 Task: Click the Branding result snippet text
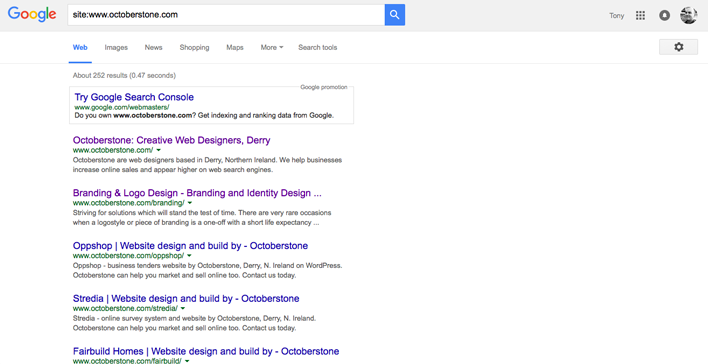(202, 218)
